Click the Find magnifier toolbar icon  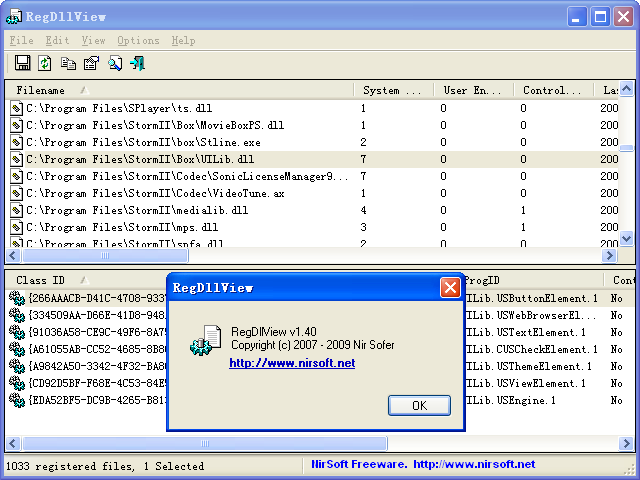coord(115,64)
